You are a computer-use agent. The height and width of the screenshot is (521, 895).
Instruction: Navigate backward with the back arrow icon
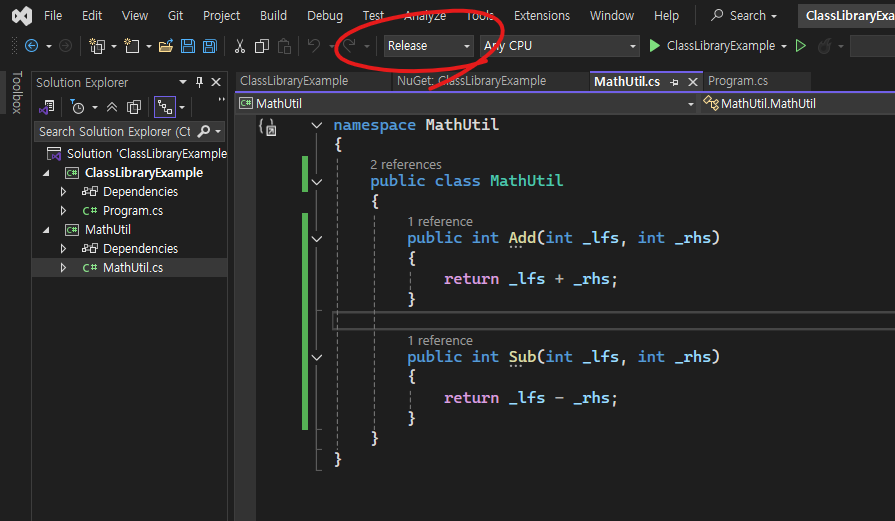point(31,46)
